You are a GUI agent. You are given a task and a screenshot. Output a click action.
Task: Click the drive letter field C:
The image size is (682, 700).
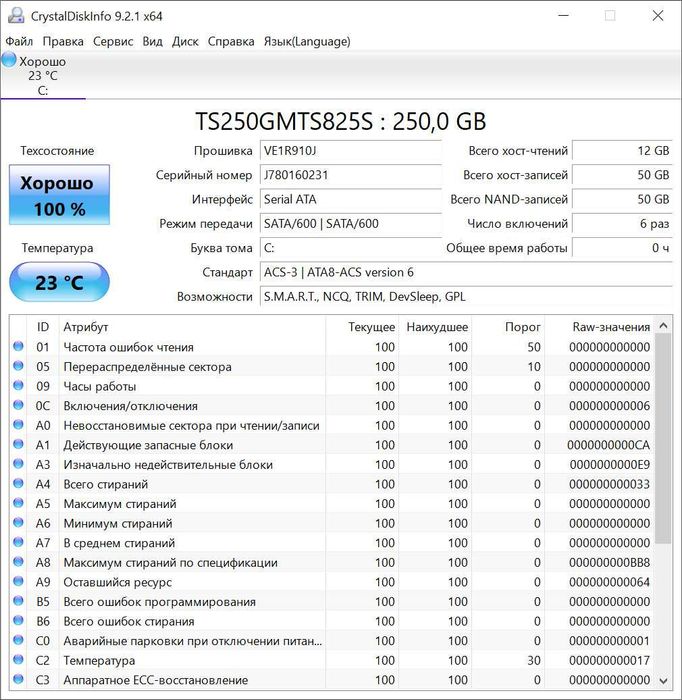pyautogui.click(x=350, y=248)
